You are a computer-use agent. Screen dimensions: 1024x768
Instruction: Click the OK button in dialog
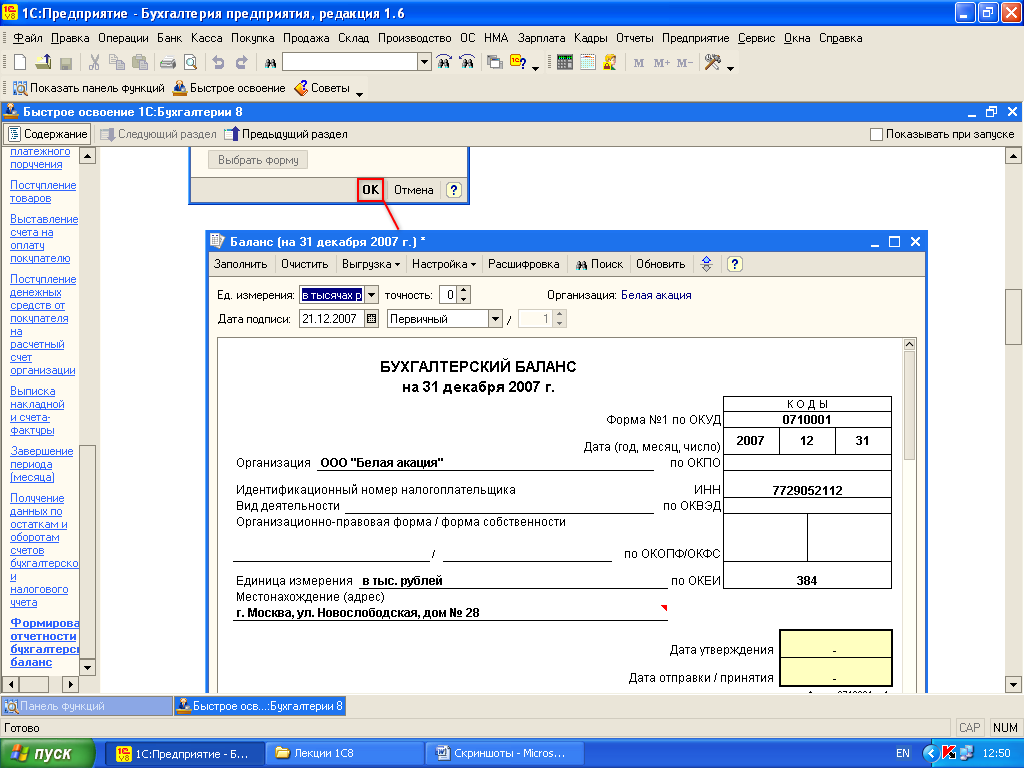pyautogui.click(x=370, y=190)
